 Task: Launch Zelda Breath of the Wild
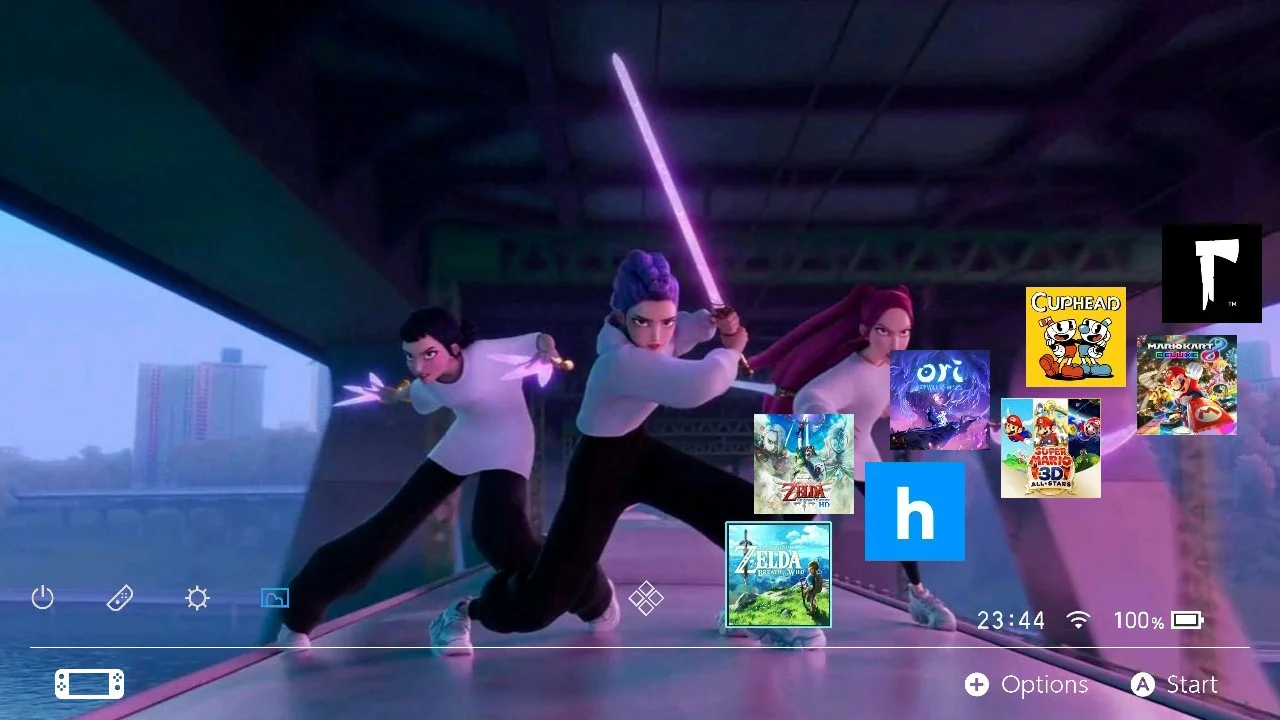click(778, 574)
